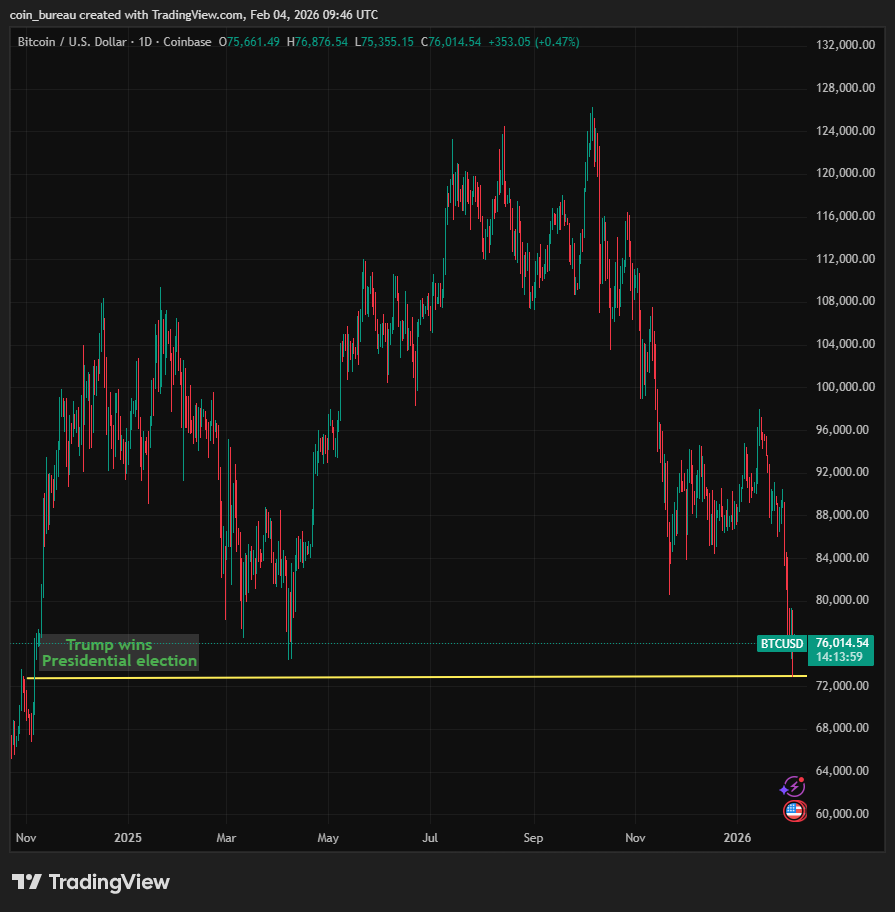The height and width of the screenshot is (912, 895).
Task: Select the yellow horizontal support line
Action: 416,677
